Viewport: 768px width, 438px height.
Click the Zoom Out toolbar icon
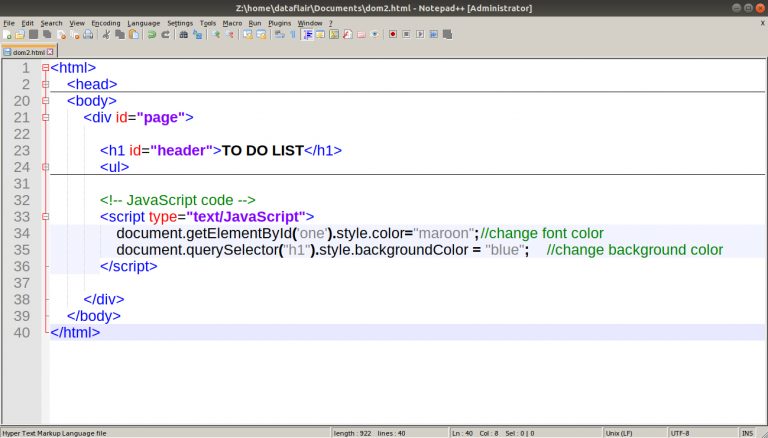point(230,34)
